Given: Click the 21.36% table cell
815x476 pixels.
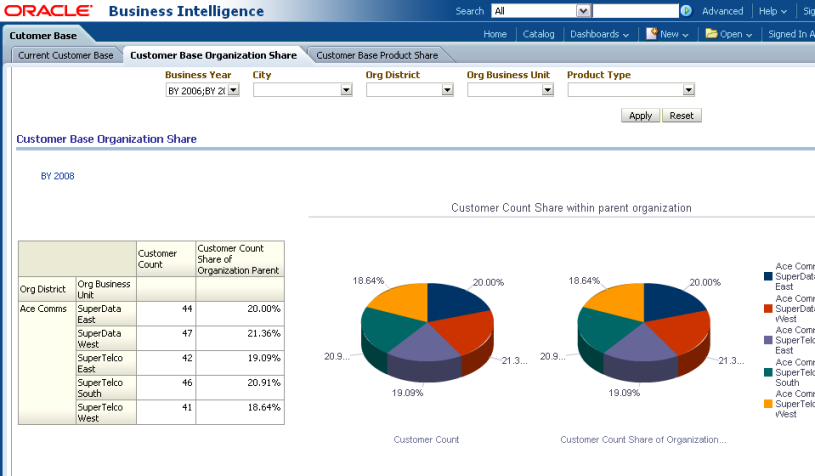Looking at the screenshot, I should click(240, 338).
